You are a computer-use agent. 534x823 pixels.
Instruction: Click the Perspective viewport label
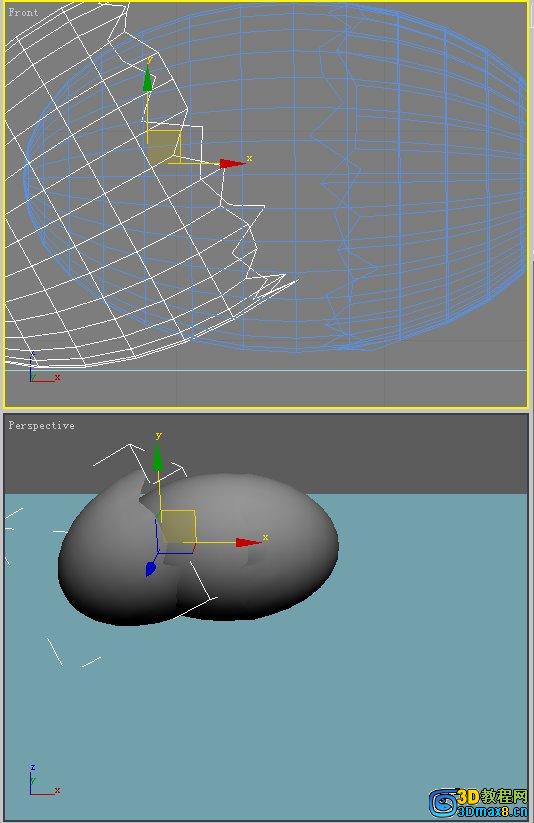tap(41, 426)
